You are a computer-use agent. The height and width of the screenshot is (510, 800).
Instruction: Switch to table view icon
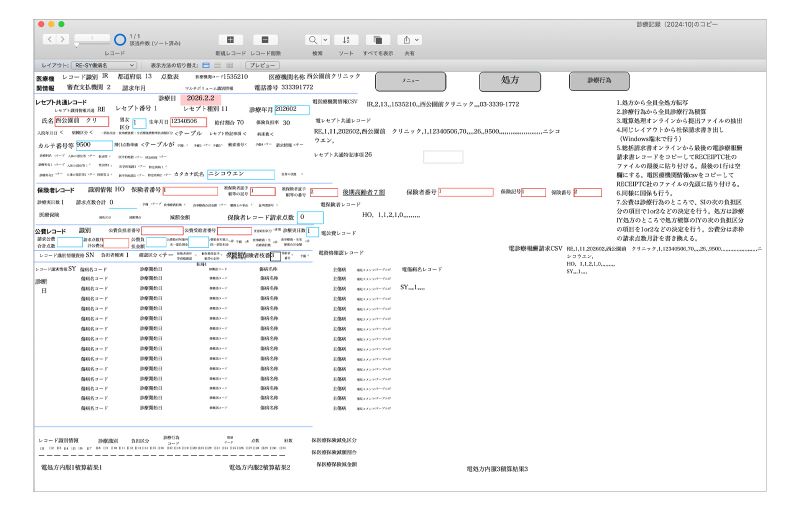click(229, 64)
